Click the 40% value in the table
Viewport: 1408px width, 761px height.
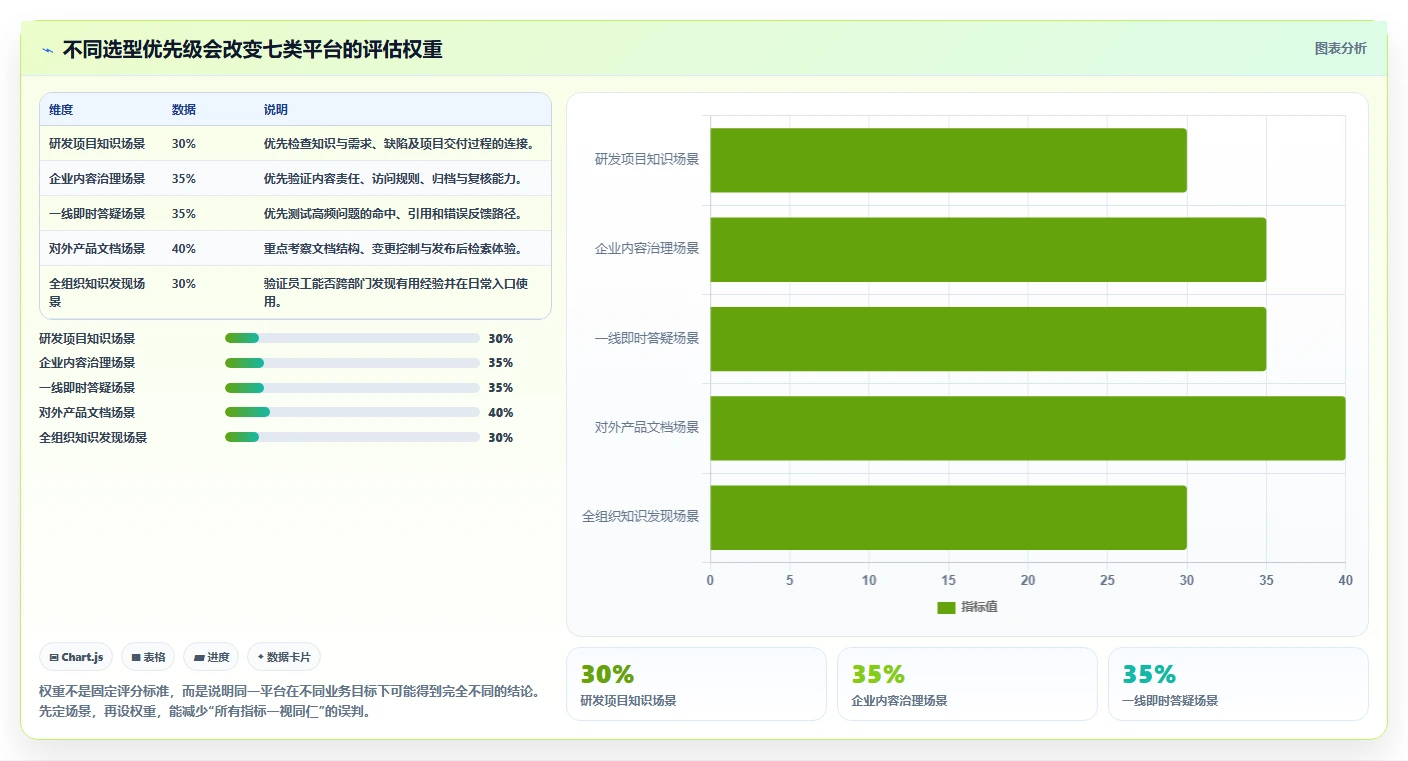pyautogui.click(x=184, y=249)
